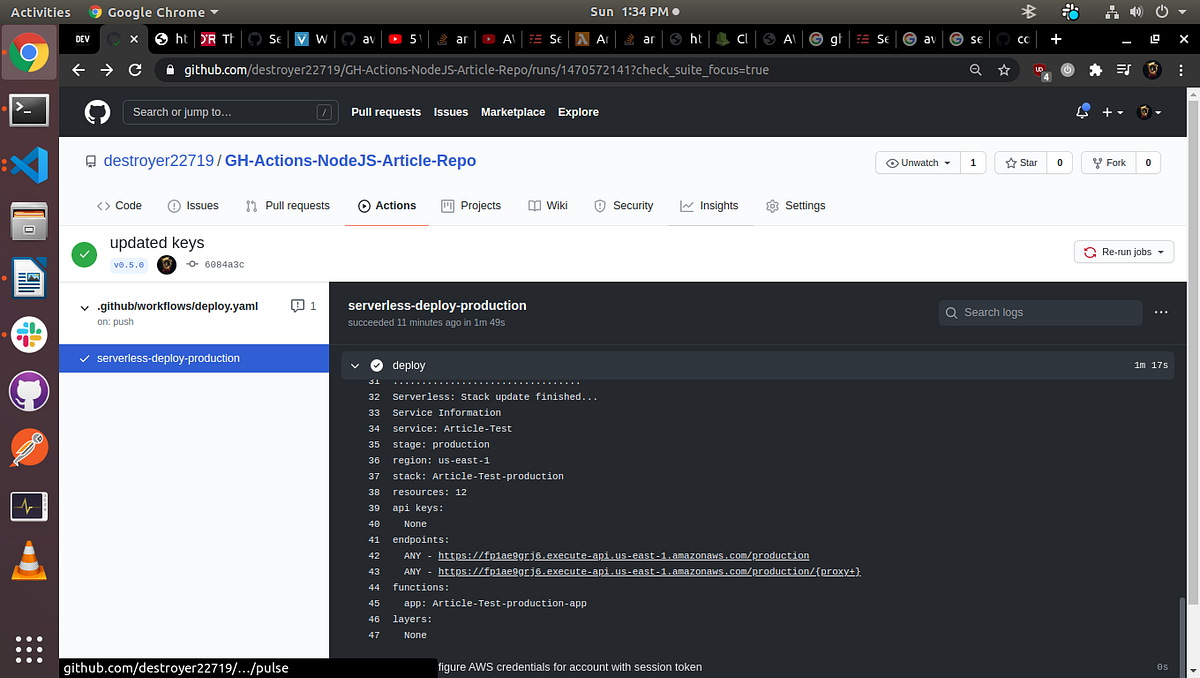Image resolution: width=1200 pixels, height=678 pixels.
Task: Collapse the deploy step log
Action: (355, 365)
